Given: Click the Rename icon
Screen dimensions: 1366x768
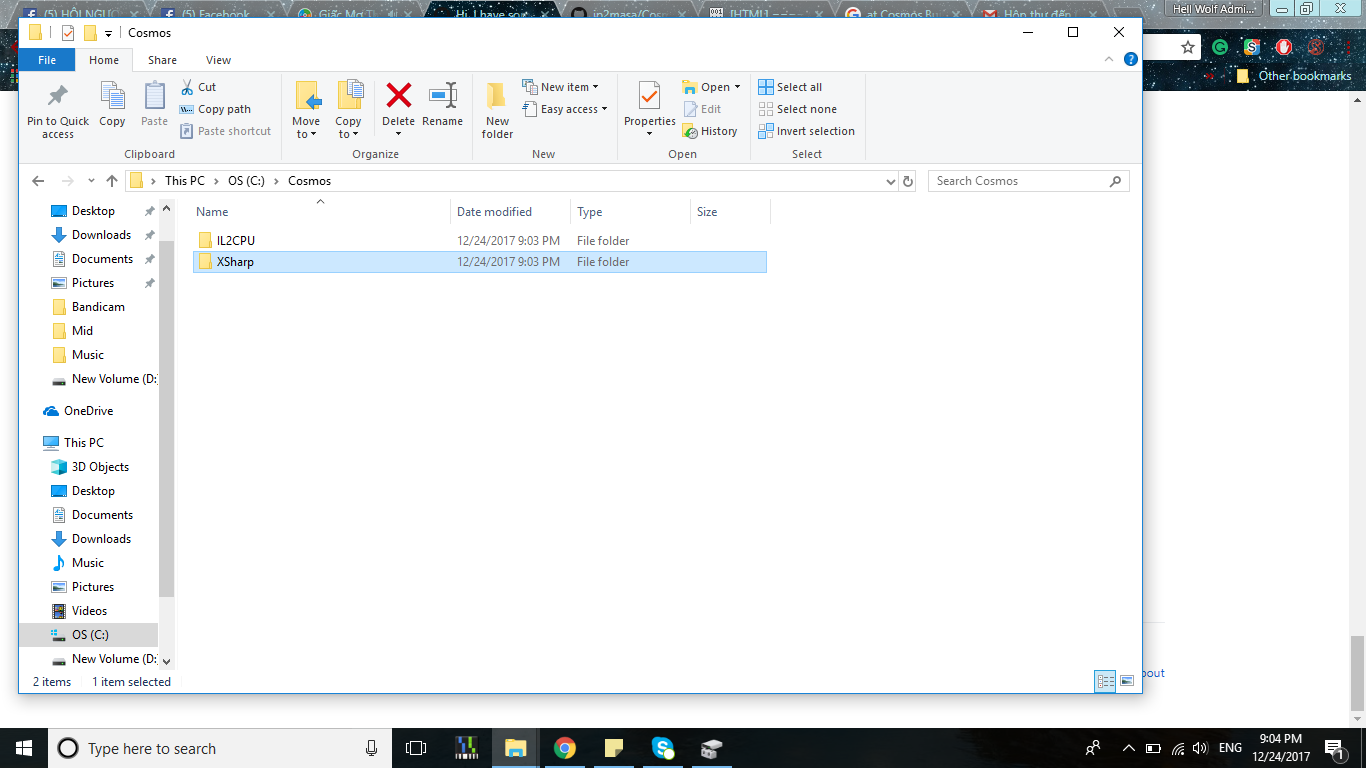Looking at the screenshot, I should tap(442, 96).
